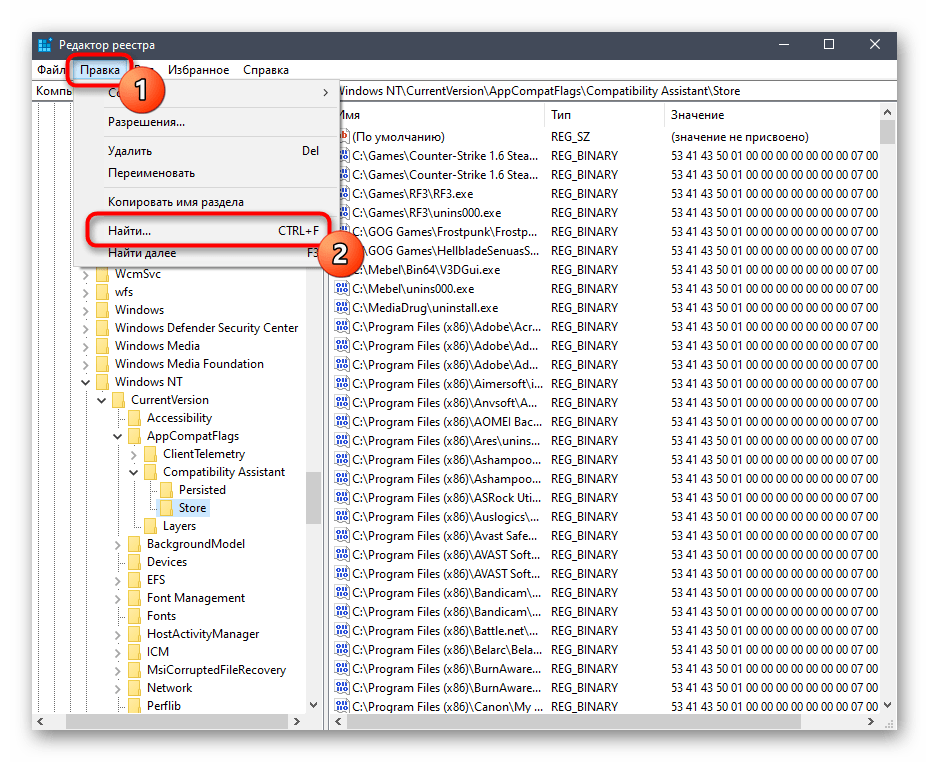Click binary icon of Ares\unins... value
The height and width of the screenshot is (762, 929).
[x=342, y=440]
